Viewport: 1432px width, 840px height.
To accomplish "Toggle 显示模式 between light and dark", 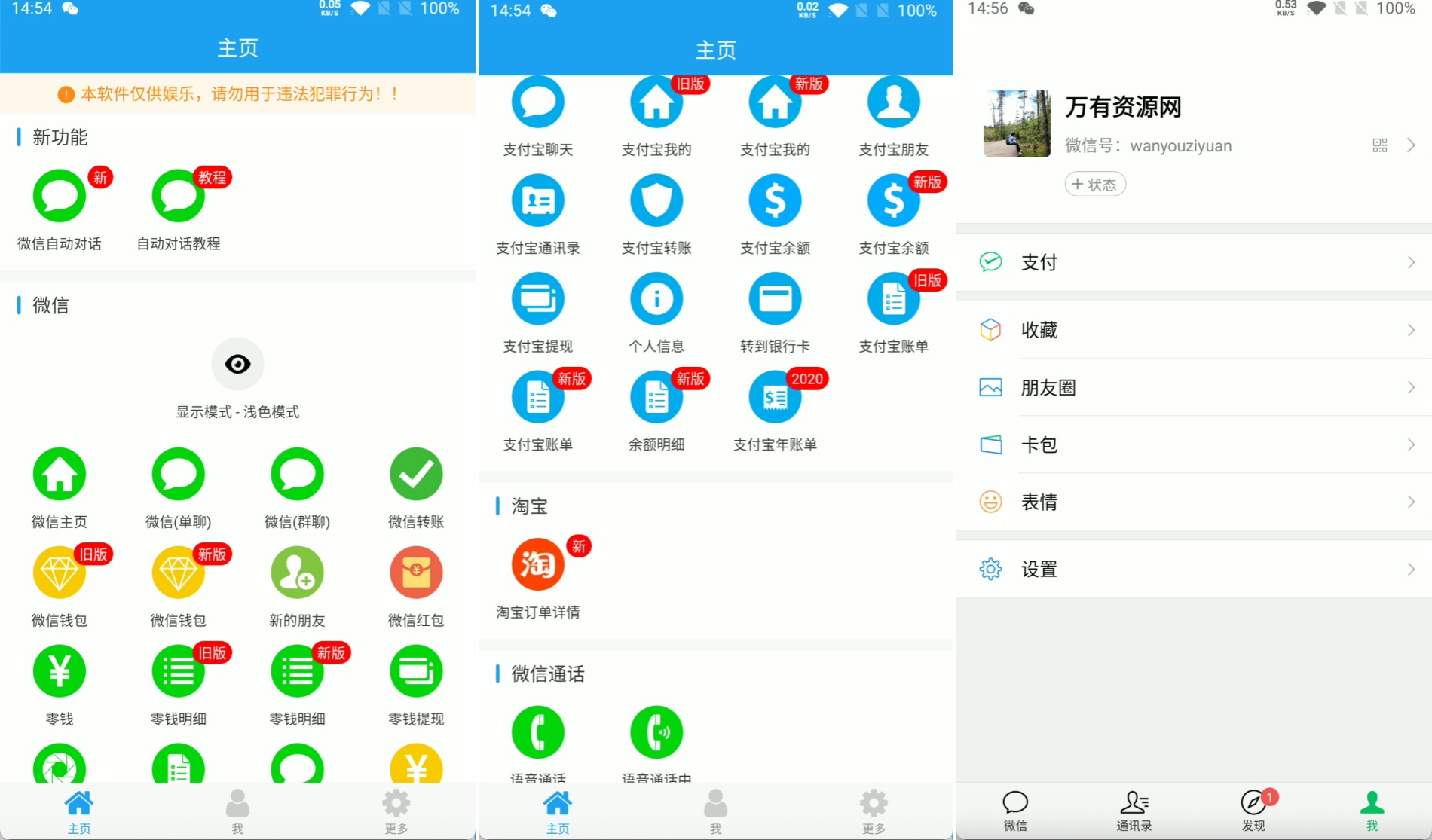I will pyautogui.click(x=237, y=364).
